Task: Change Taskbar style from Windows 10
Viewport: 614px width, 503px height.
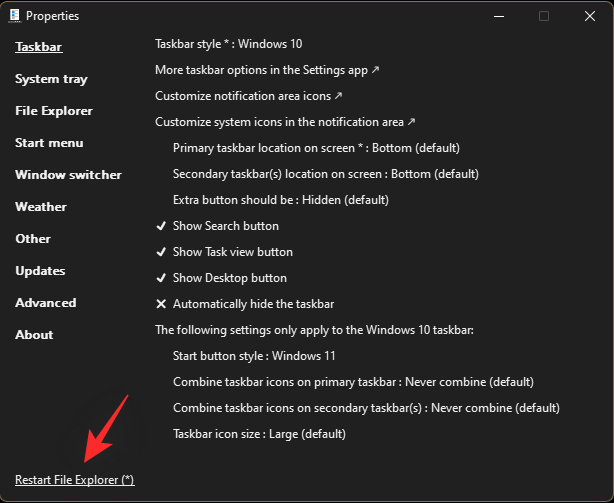Action: 228,44
